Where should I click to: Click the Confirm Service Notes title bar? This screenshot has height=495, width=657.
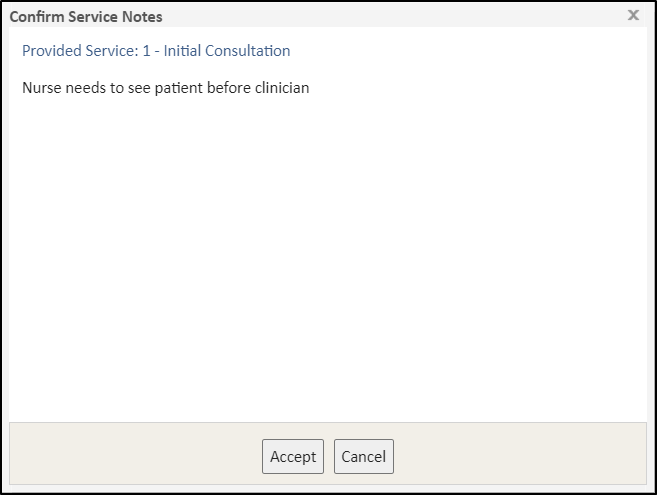click(x=300, y=16)
